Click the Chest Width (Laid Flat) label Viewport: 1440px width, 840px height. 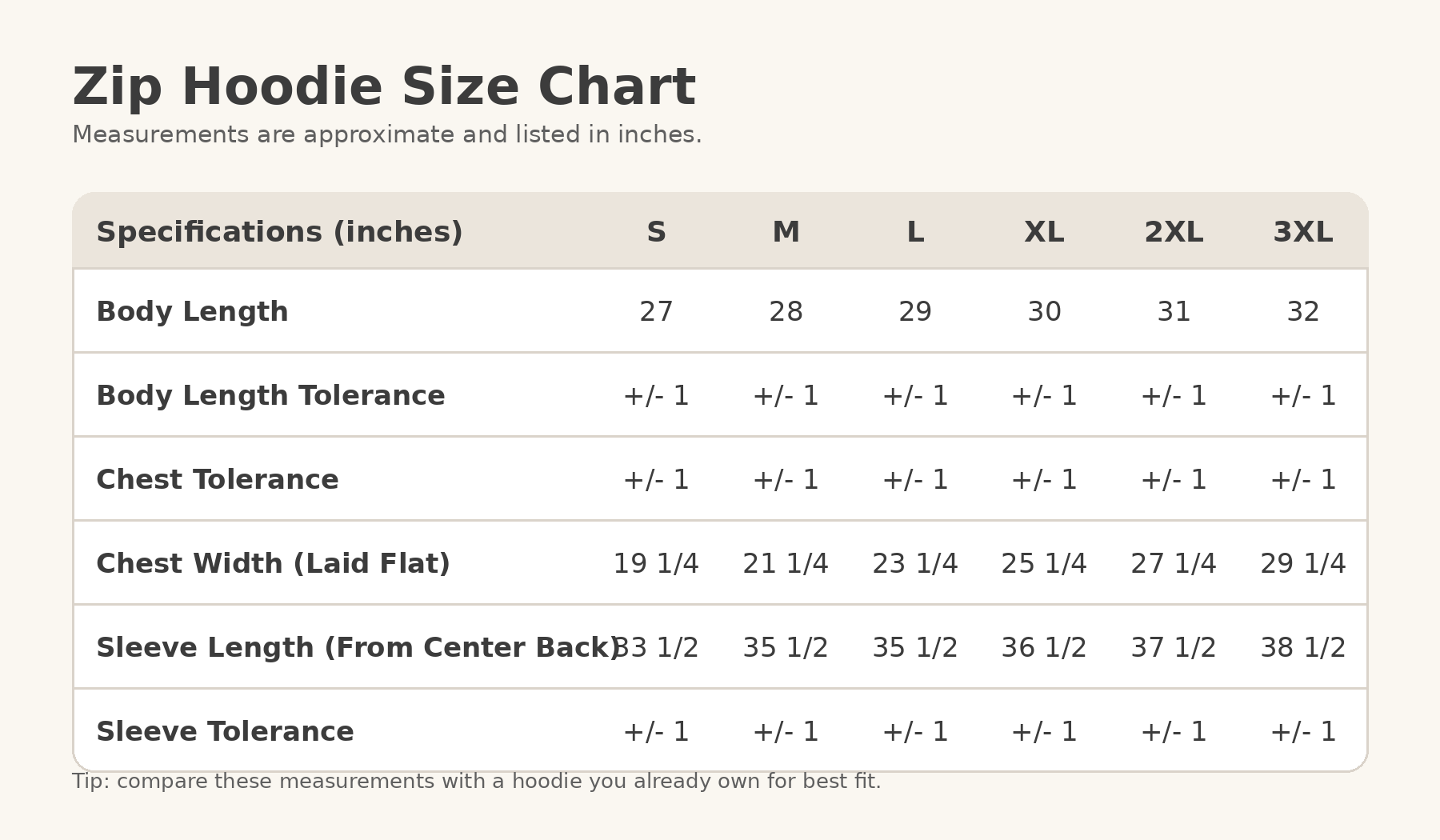tap(273, 563)
